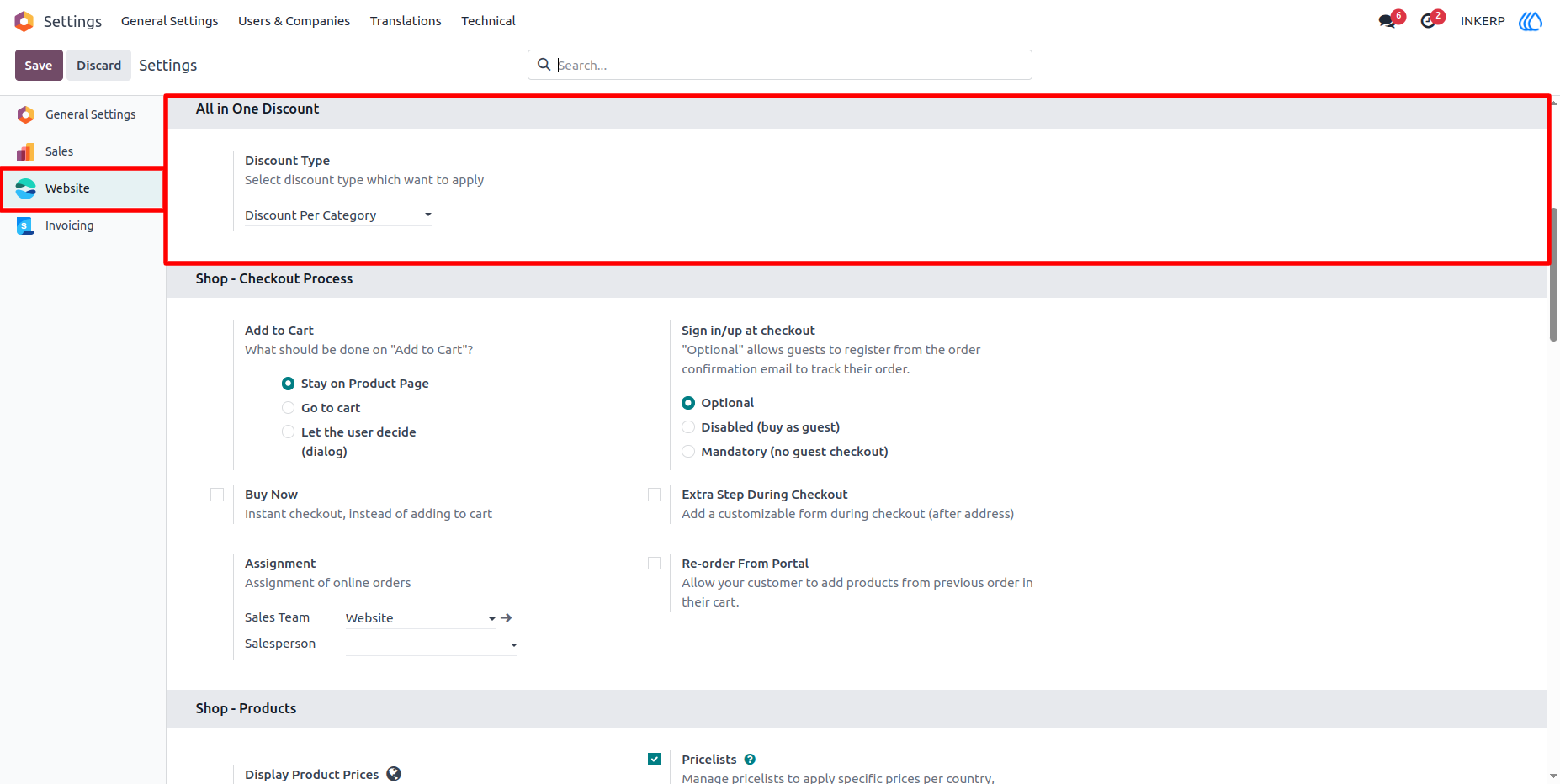
Task: Click the Odoo Settings app logo
Action: tap(24, 21)
